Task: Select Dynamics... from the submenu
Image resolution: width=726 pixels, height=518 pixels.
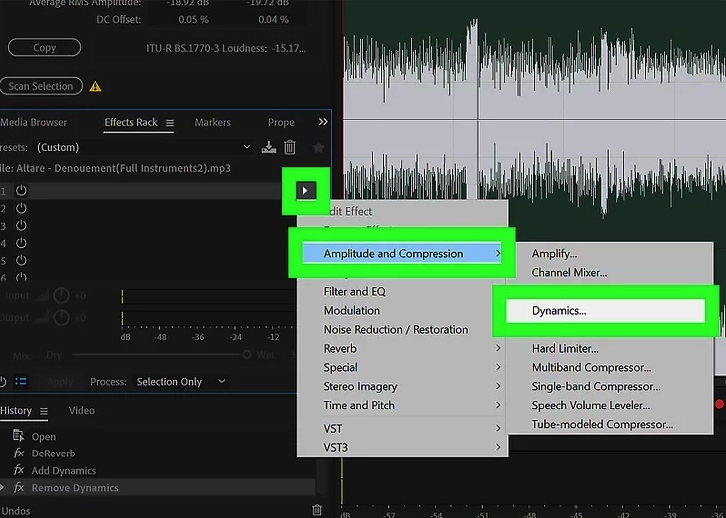Action: pyautogui.click(x=559, y=311)
